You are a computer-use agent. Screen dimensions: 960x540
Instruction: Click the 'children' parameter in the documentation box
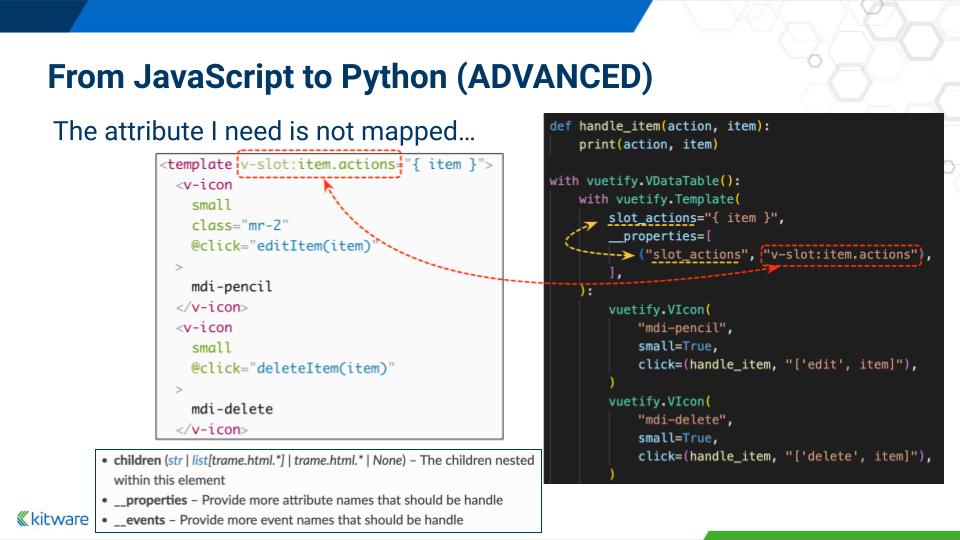(137, 460)
